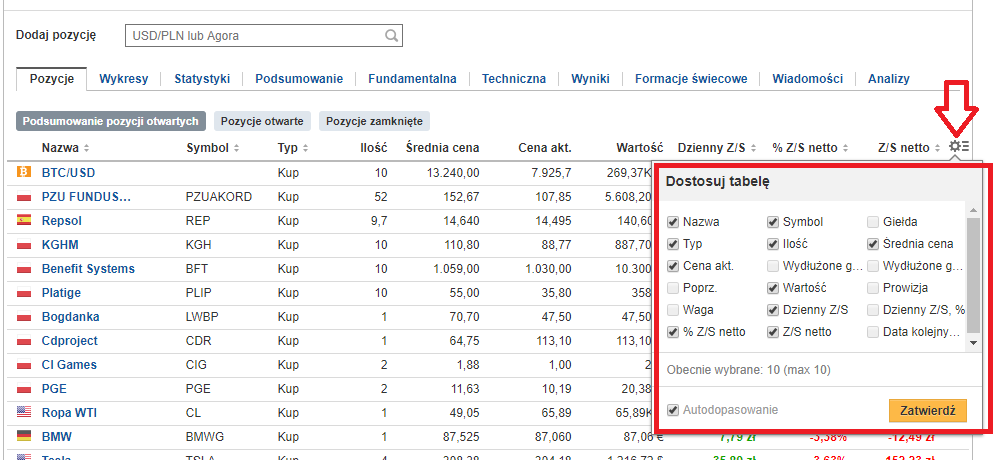The image size is (1000, 460).
Task: Confirm with the Zatwierdź button
Action: (x=927, y=410)
